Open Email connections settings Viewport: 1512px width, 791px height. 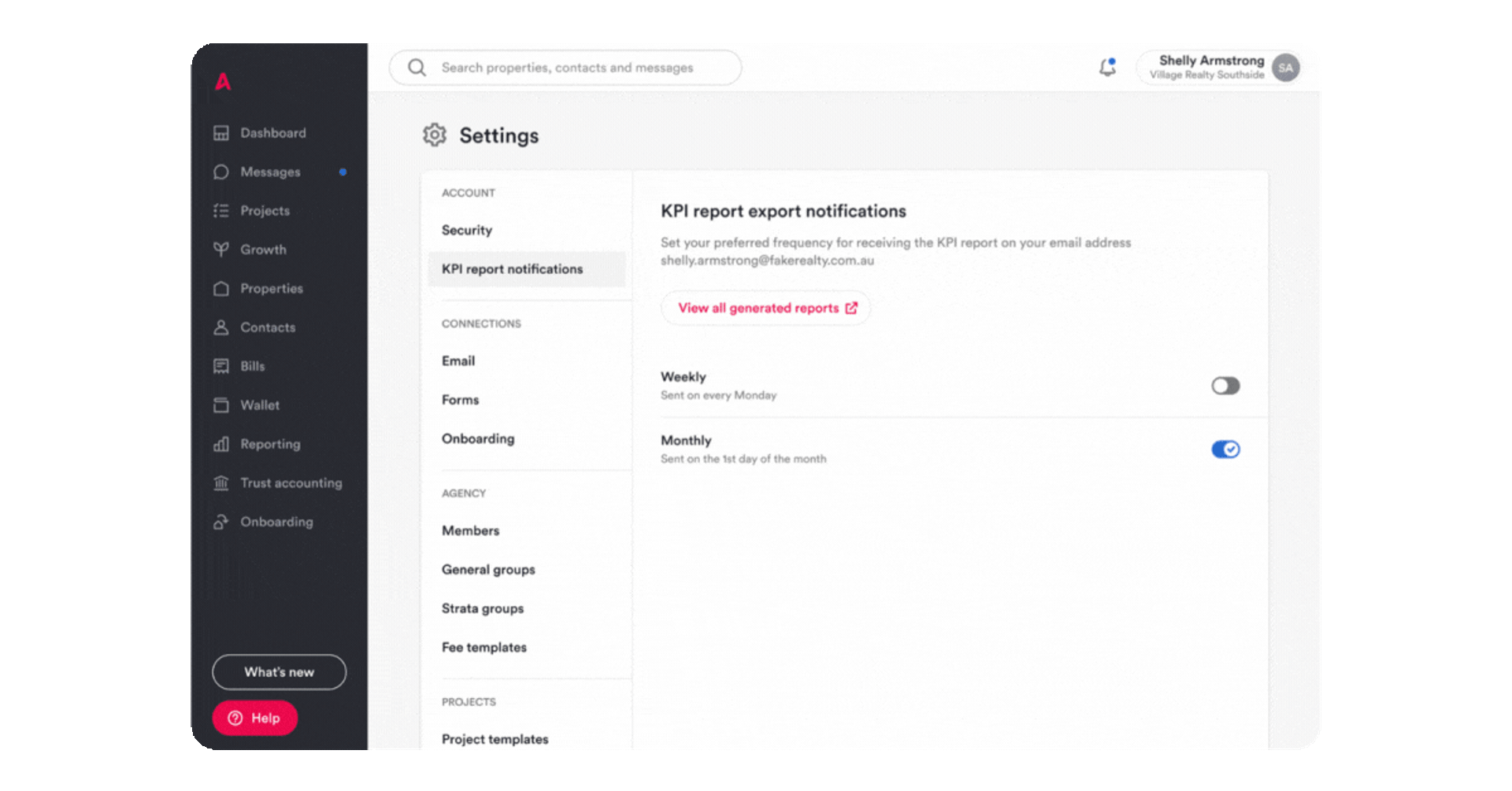pos(458,361)
